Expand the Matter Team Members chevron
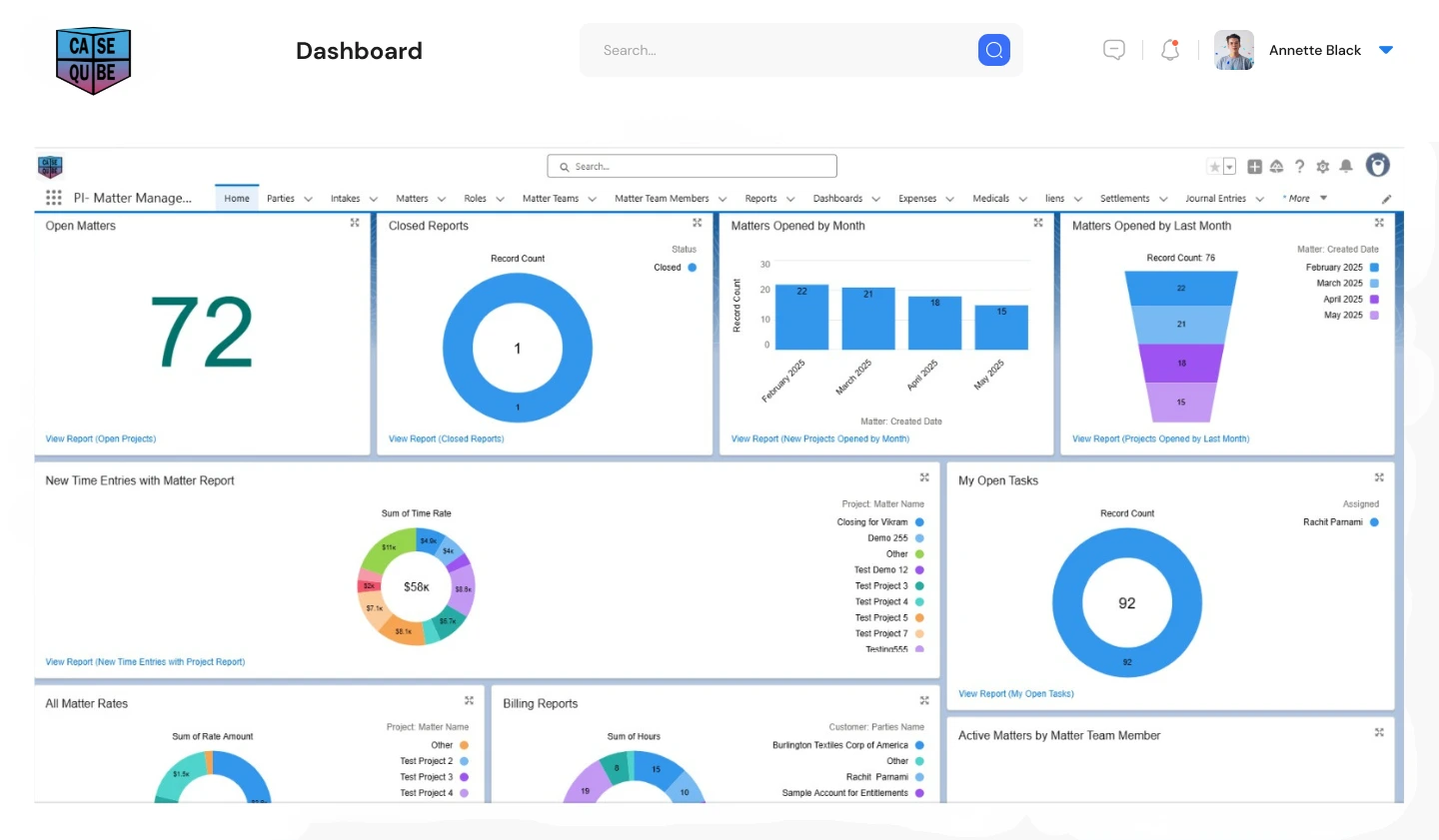Image resolution: width=1439 pixels, height=840 pixels. pos(722,199)
